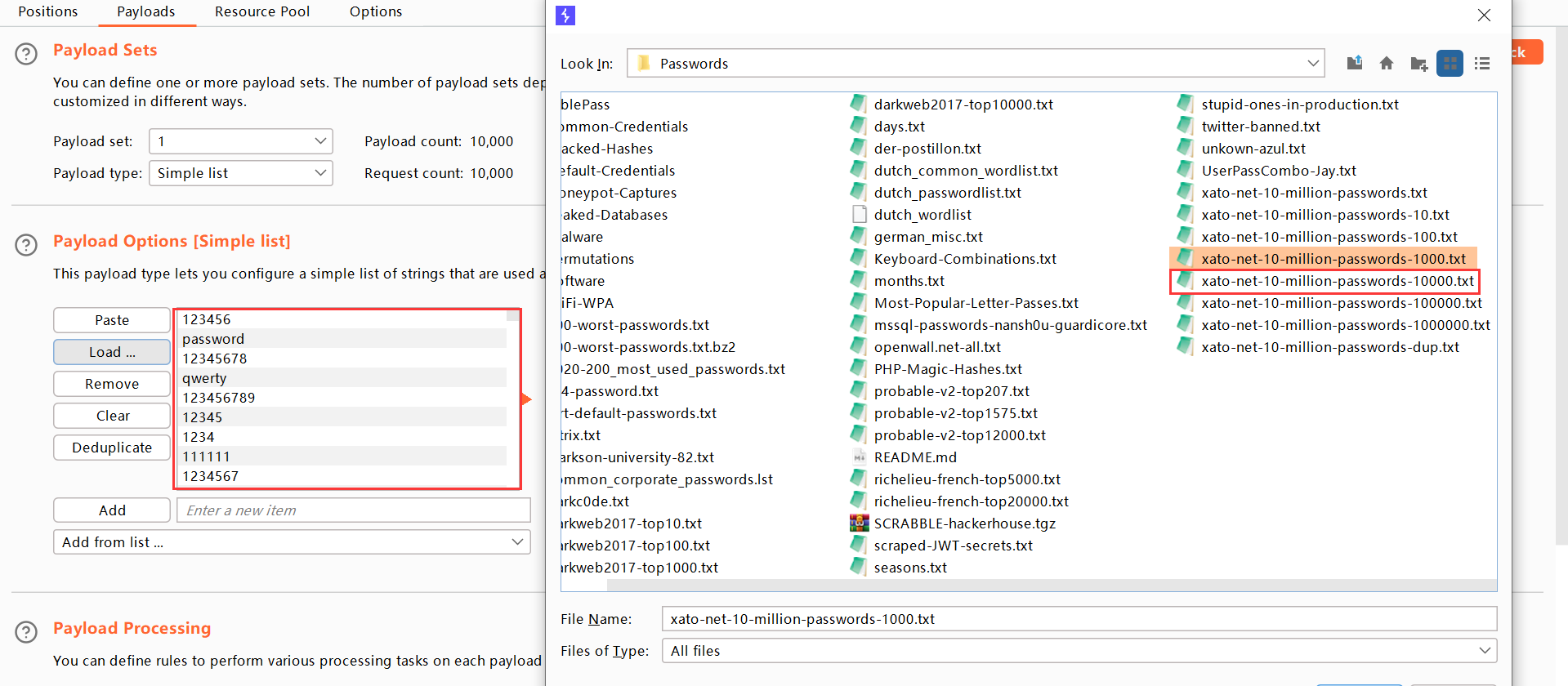The height and width of the screenshot is (686, 1568).
Task: Select payload entry '123456789' in list
Action: coord(342,398)
